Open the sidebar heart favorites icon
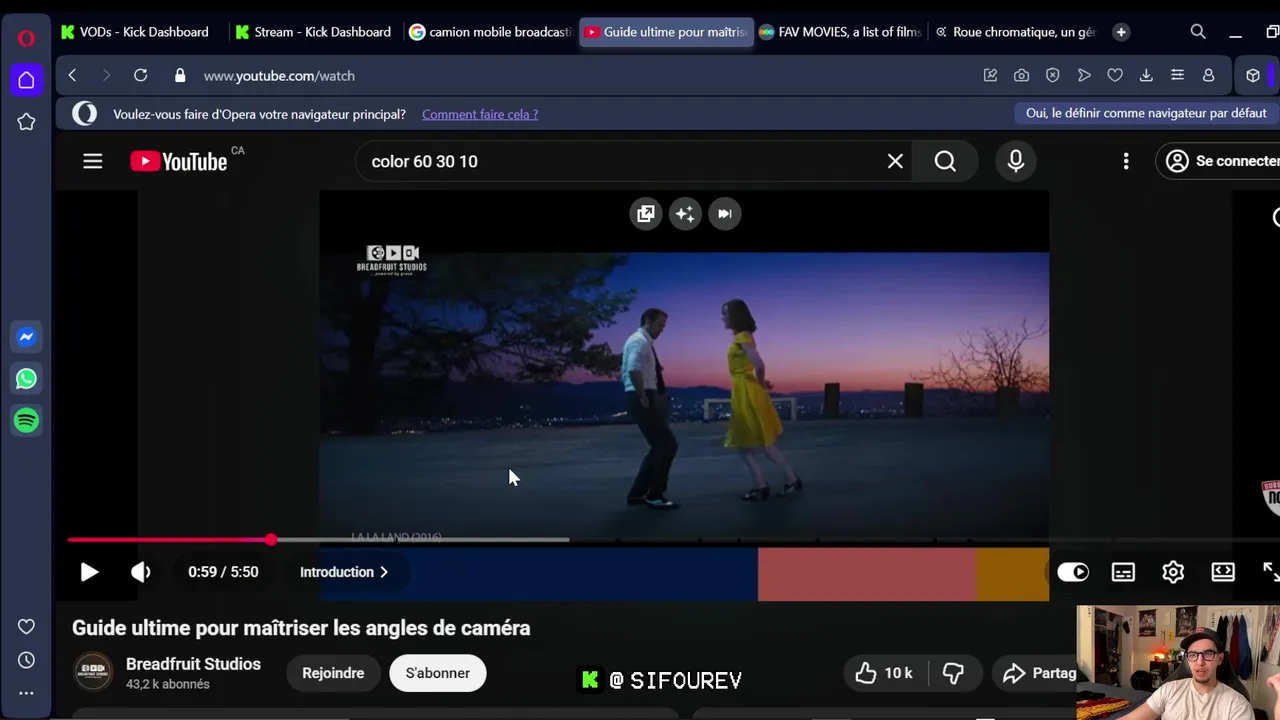This screenshot has height=720, width=1280. click(x=26, y=627)
